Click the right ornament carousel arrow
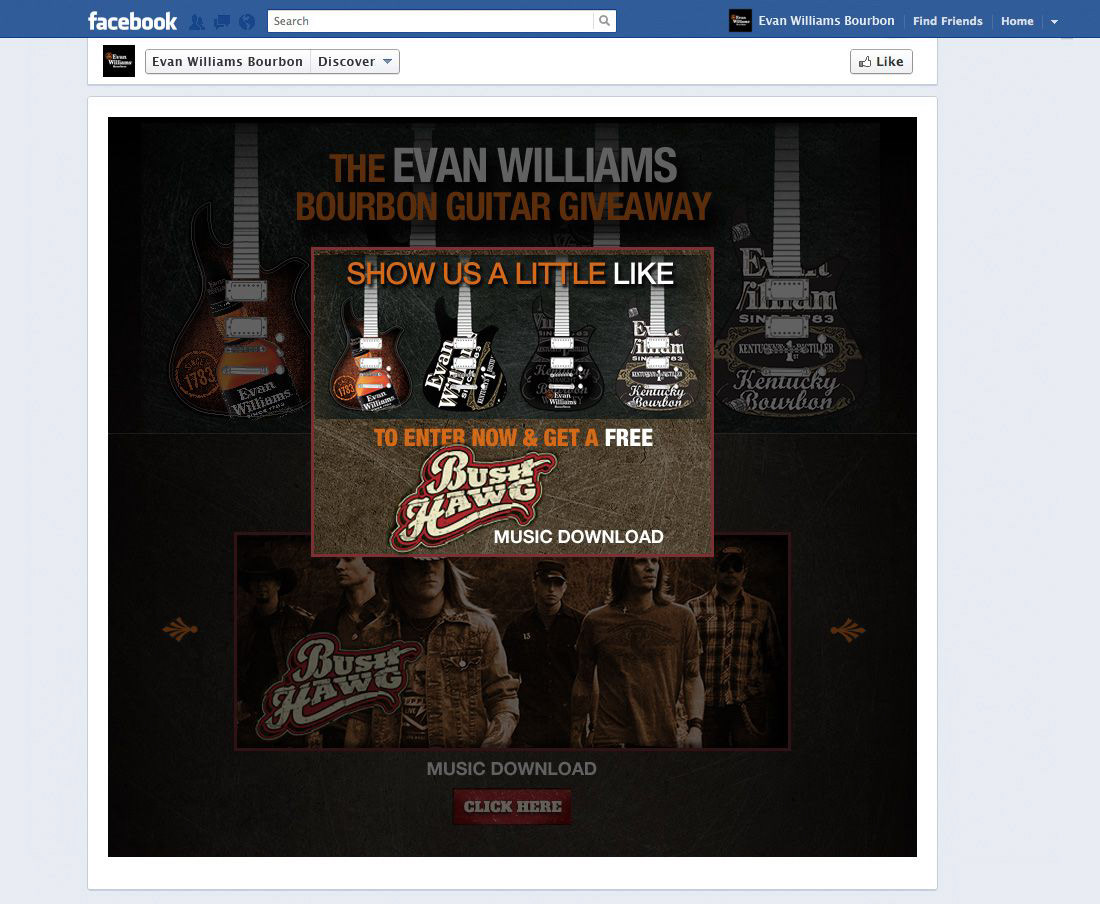 click(847, 630)
